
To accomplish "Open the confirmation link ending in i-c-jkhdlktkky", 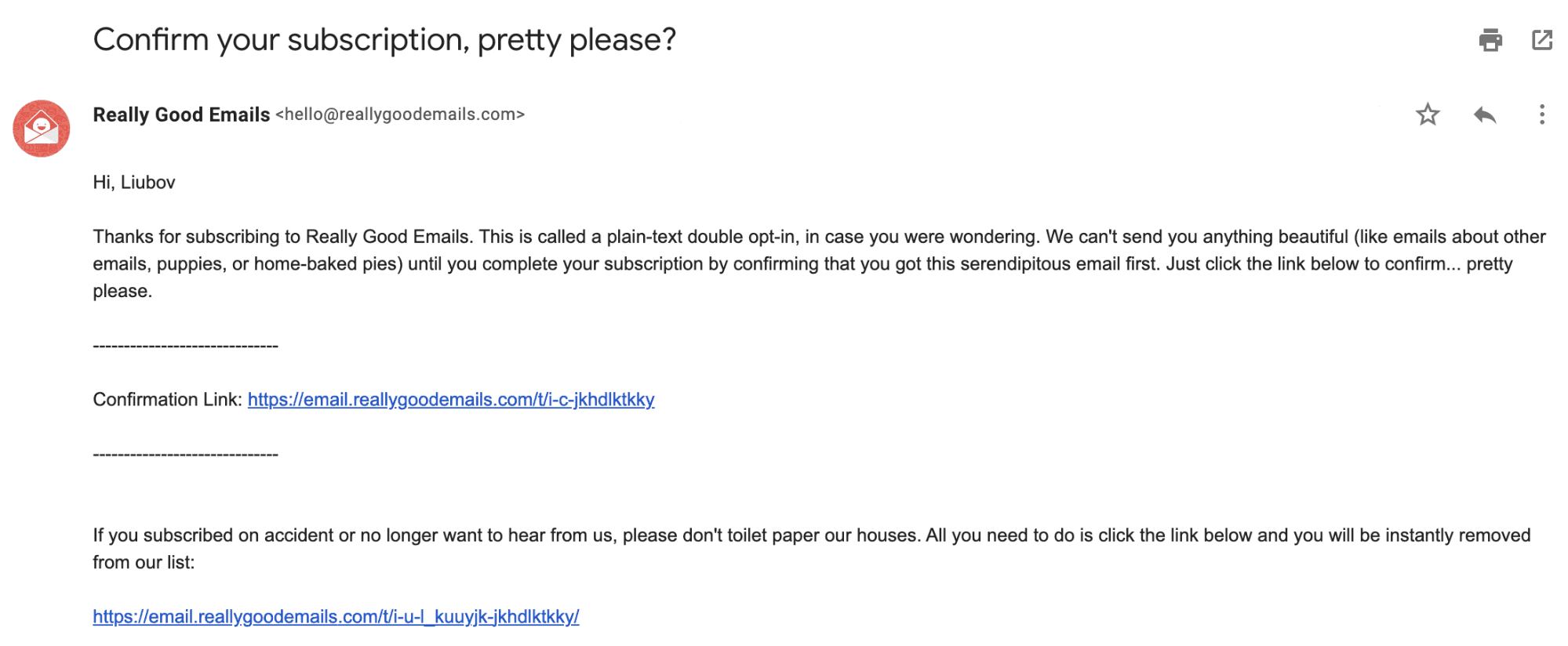I will point(451,399).
